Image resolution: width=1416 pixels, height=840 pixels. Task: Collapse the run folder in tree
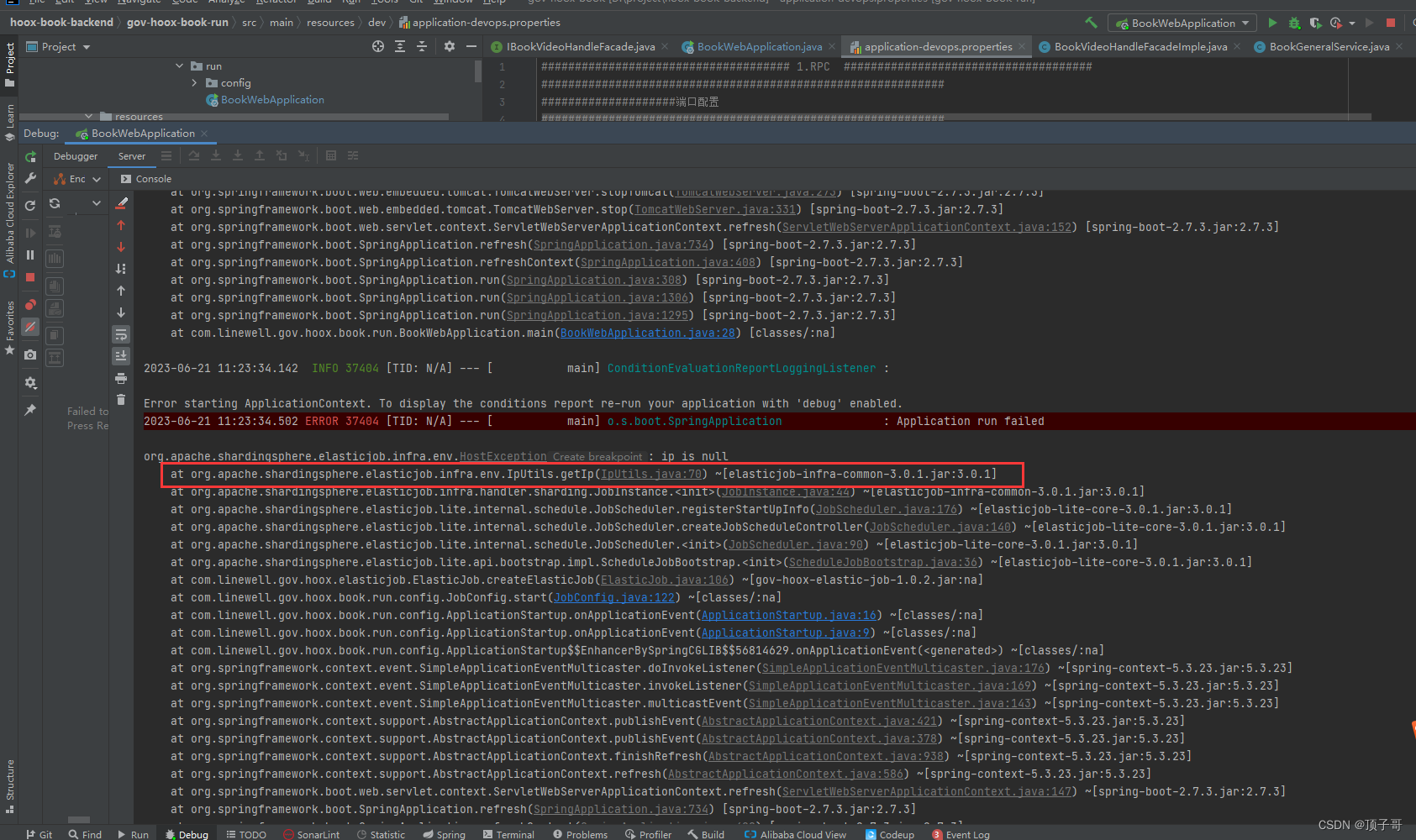[x=179, y=66]
